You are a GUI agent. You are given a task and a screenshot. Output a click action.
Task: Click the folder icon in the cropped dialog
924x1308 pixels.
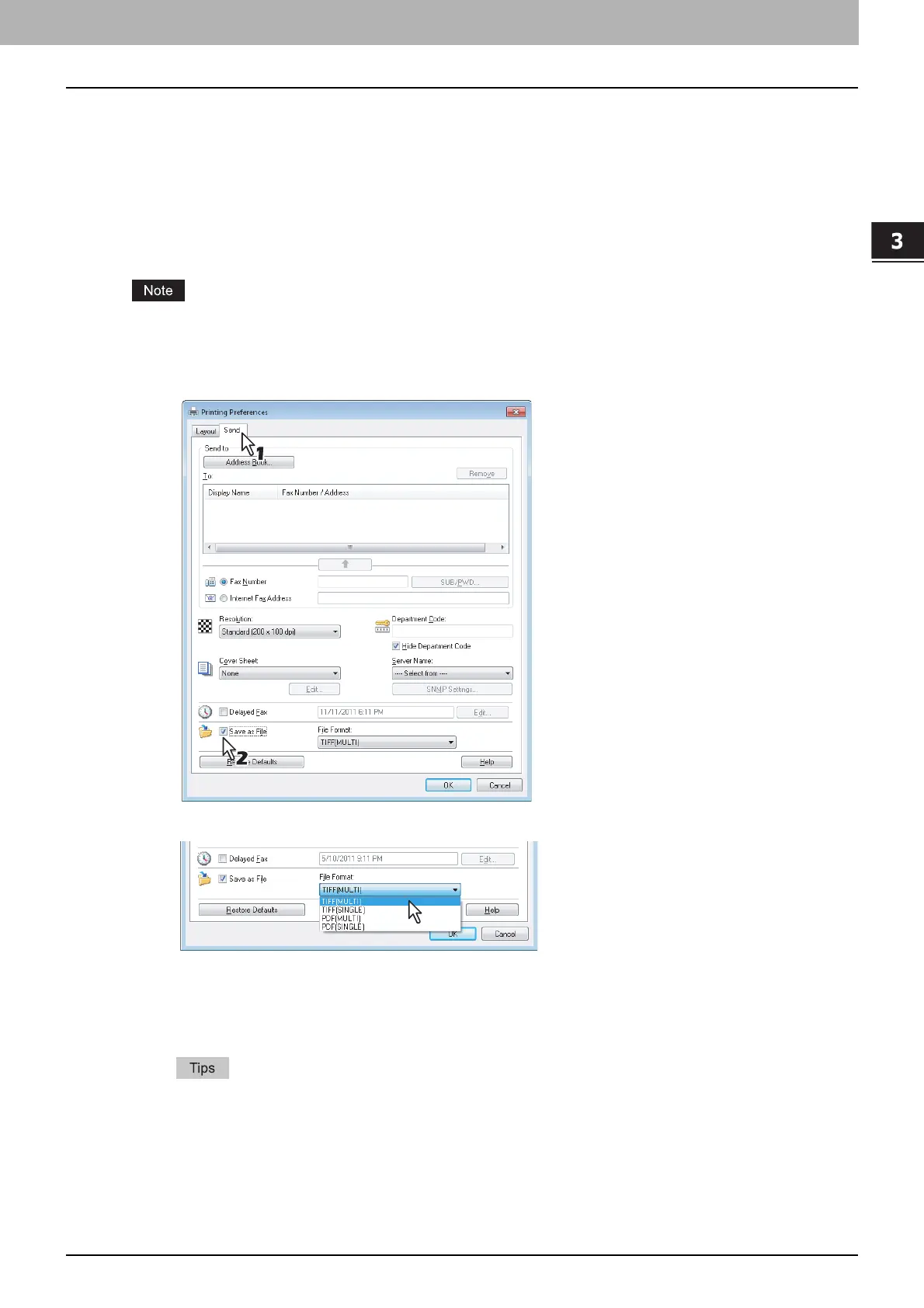pyautogui.click(x=205, y=878)
